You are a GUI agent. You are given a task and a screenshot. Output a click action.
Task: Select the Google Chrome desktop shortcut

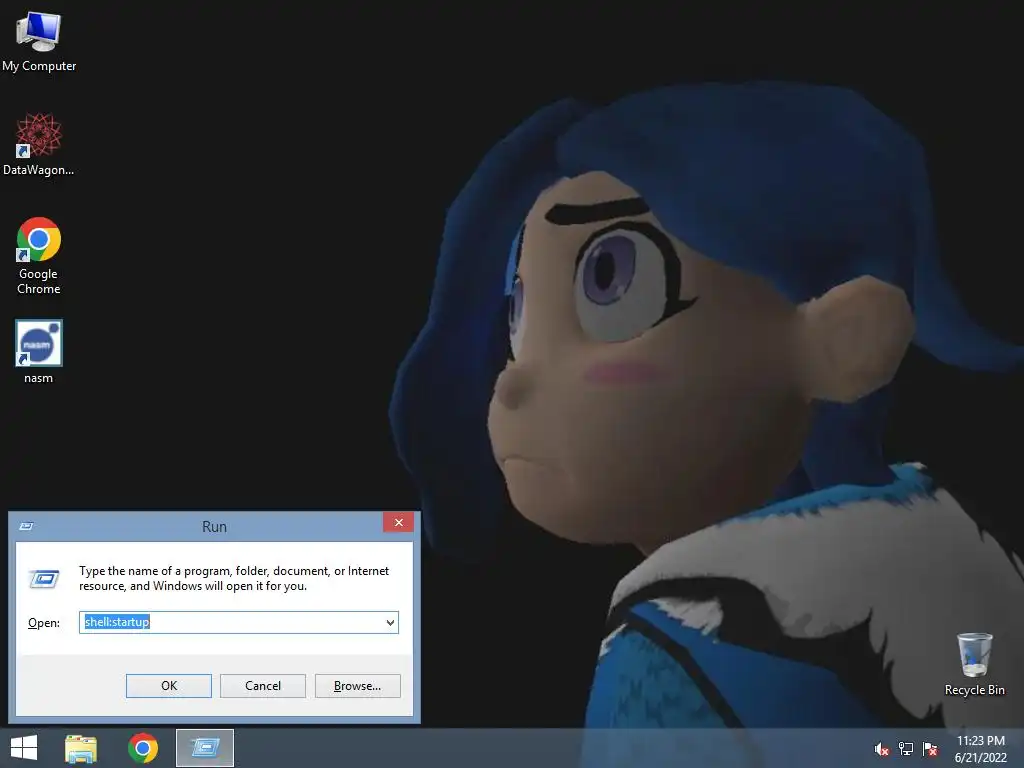coord(39,255)
